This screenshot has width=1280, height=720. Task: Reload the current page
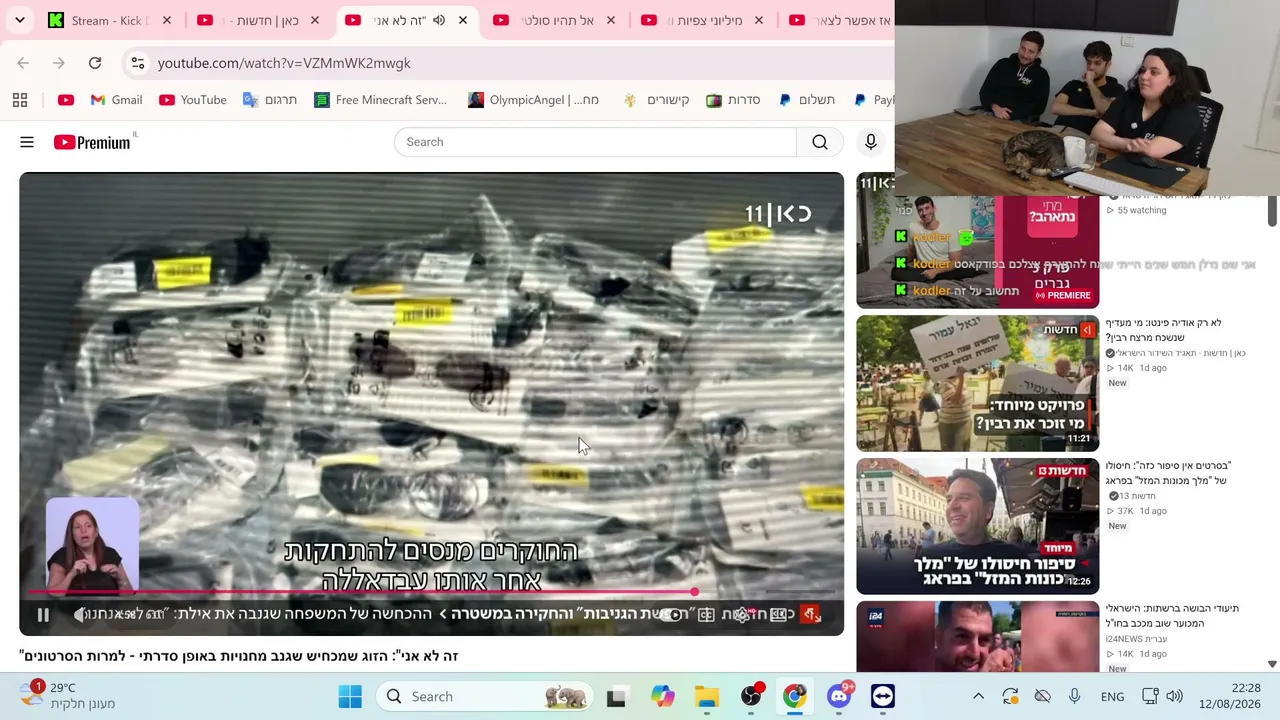pos(95,63)
